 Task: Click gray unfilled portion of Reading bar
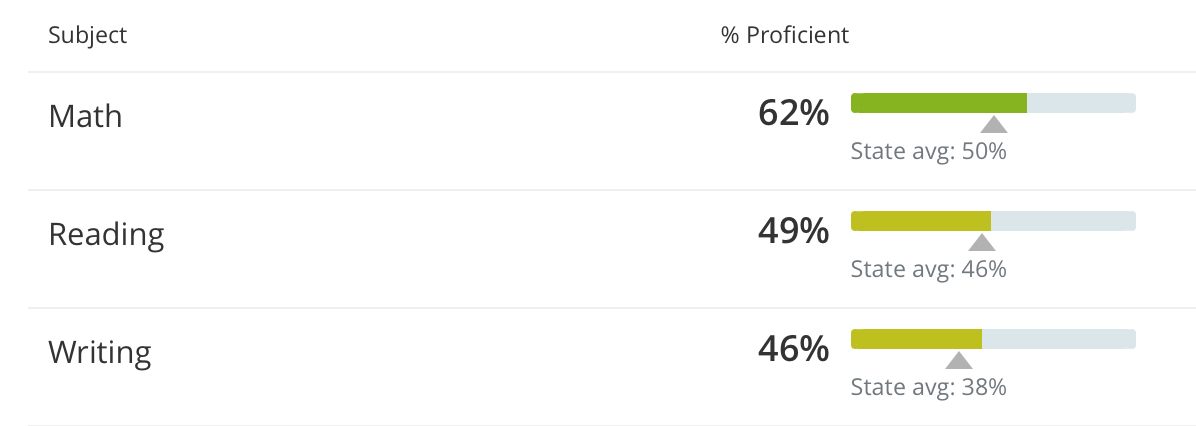click(x=1063, y=221)
